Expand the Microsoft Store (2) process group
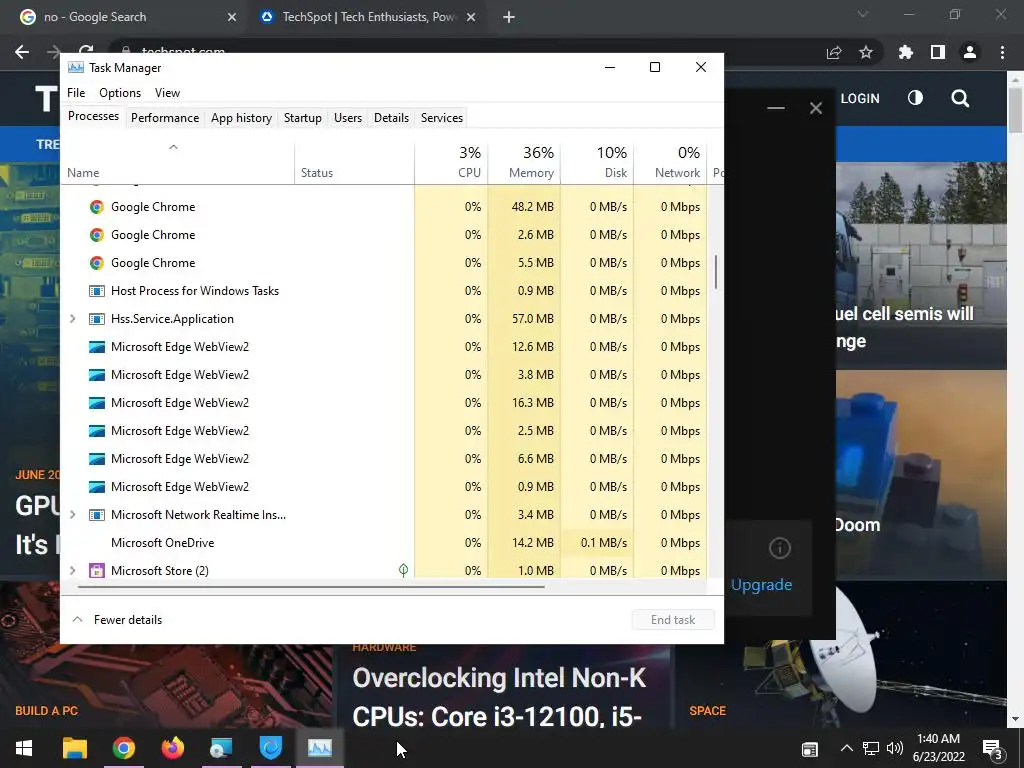 pyautogui.click(x=72, y=571)
